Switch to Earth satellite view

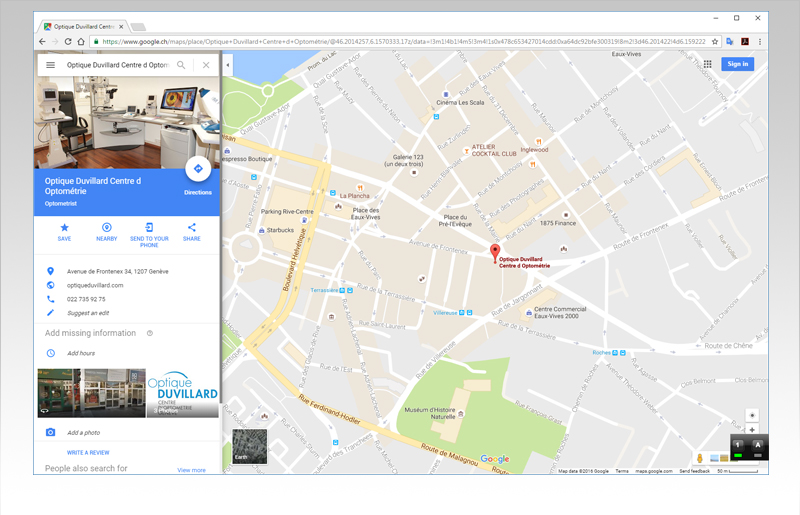pos(249,447)
